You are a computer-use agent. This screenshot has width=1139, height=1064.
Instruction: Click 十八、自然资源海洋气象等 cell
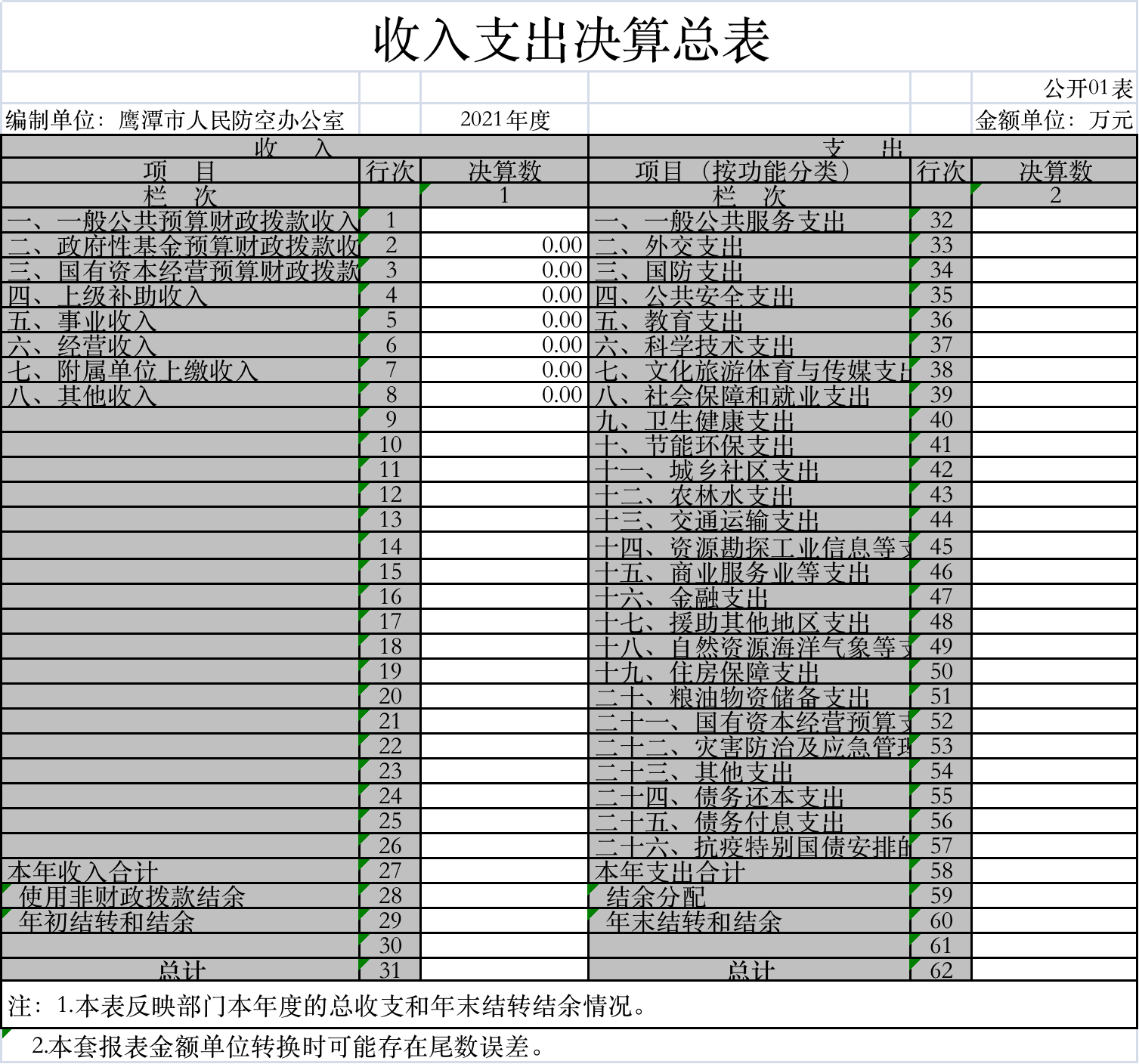pos(750,647)
